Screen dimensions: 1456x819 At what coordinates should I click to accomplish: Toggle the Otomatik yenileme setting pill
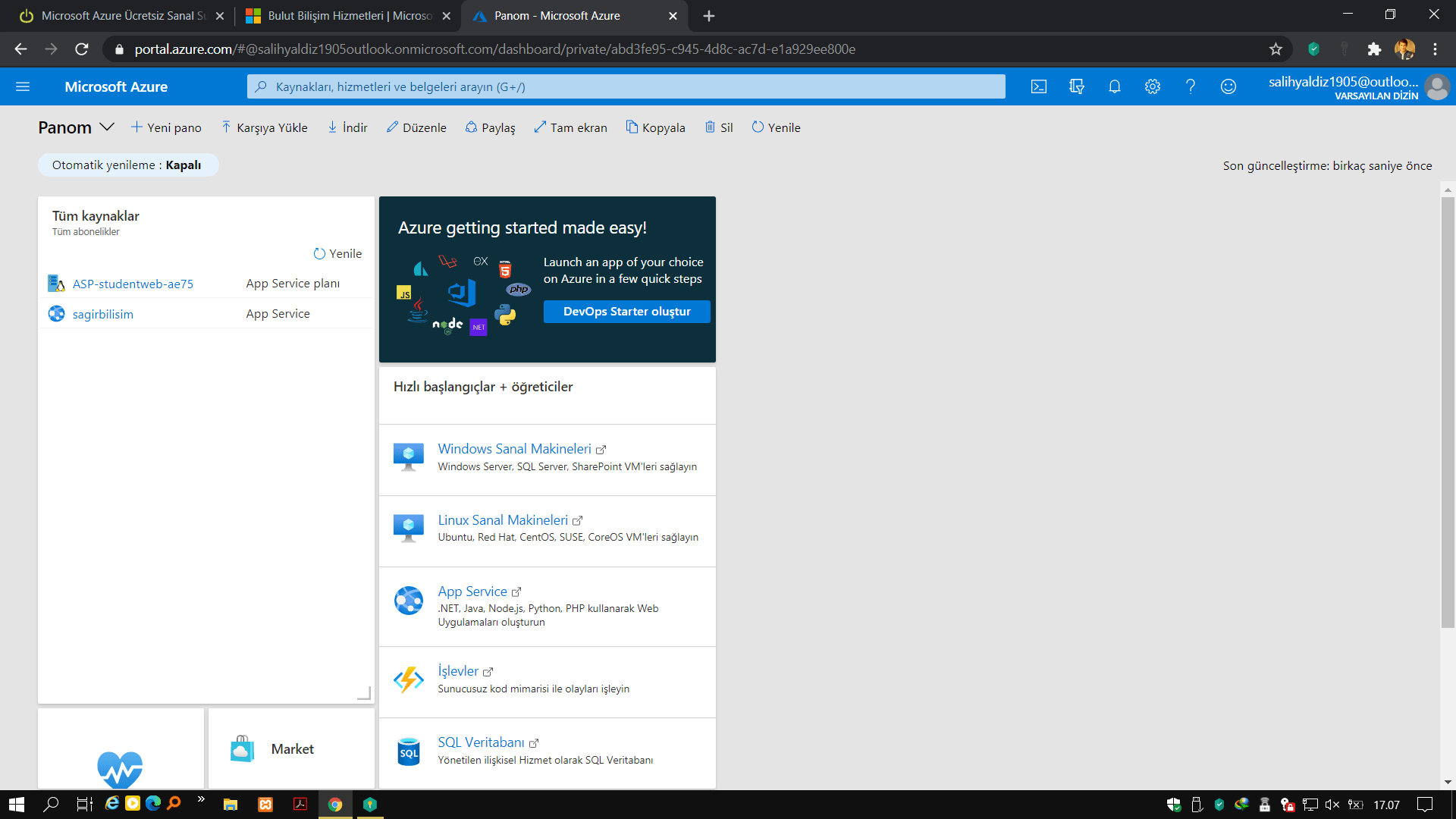(127, 165)
